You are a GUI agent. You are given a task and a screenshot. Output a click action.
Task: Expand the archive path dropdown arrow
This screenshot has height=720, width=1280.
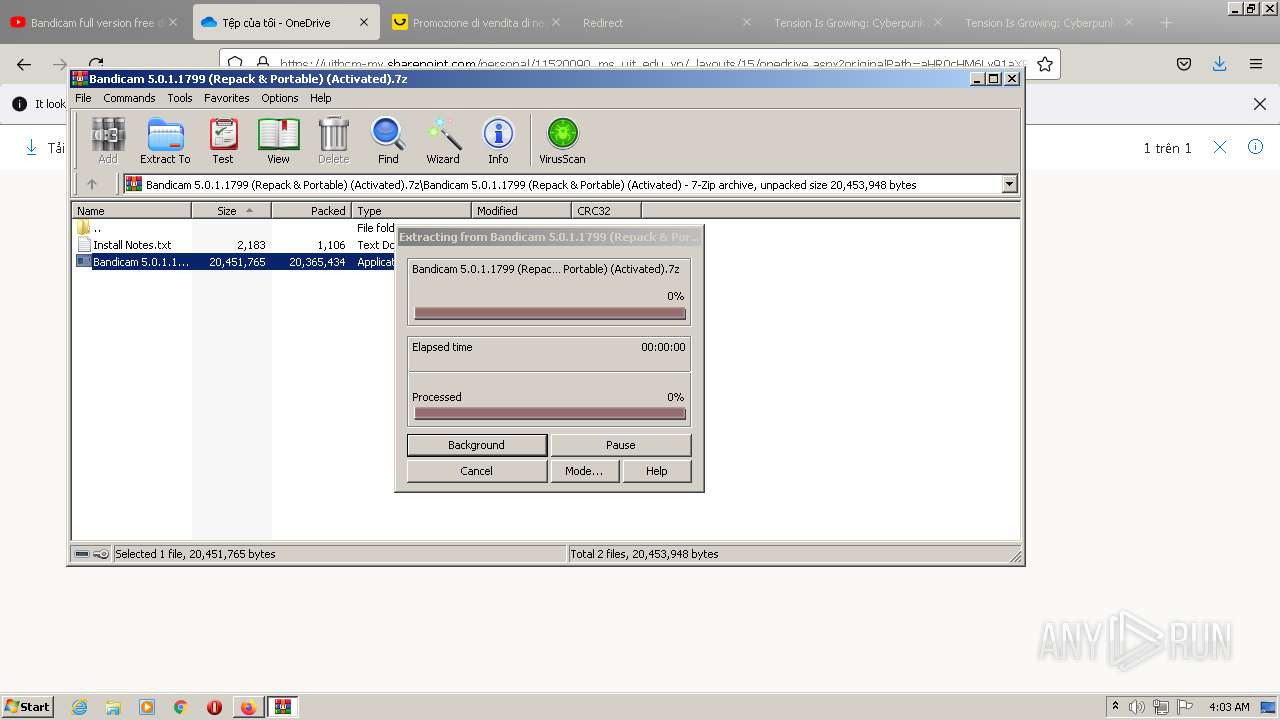(1009, 184)
